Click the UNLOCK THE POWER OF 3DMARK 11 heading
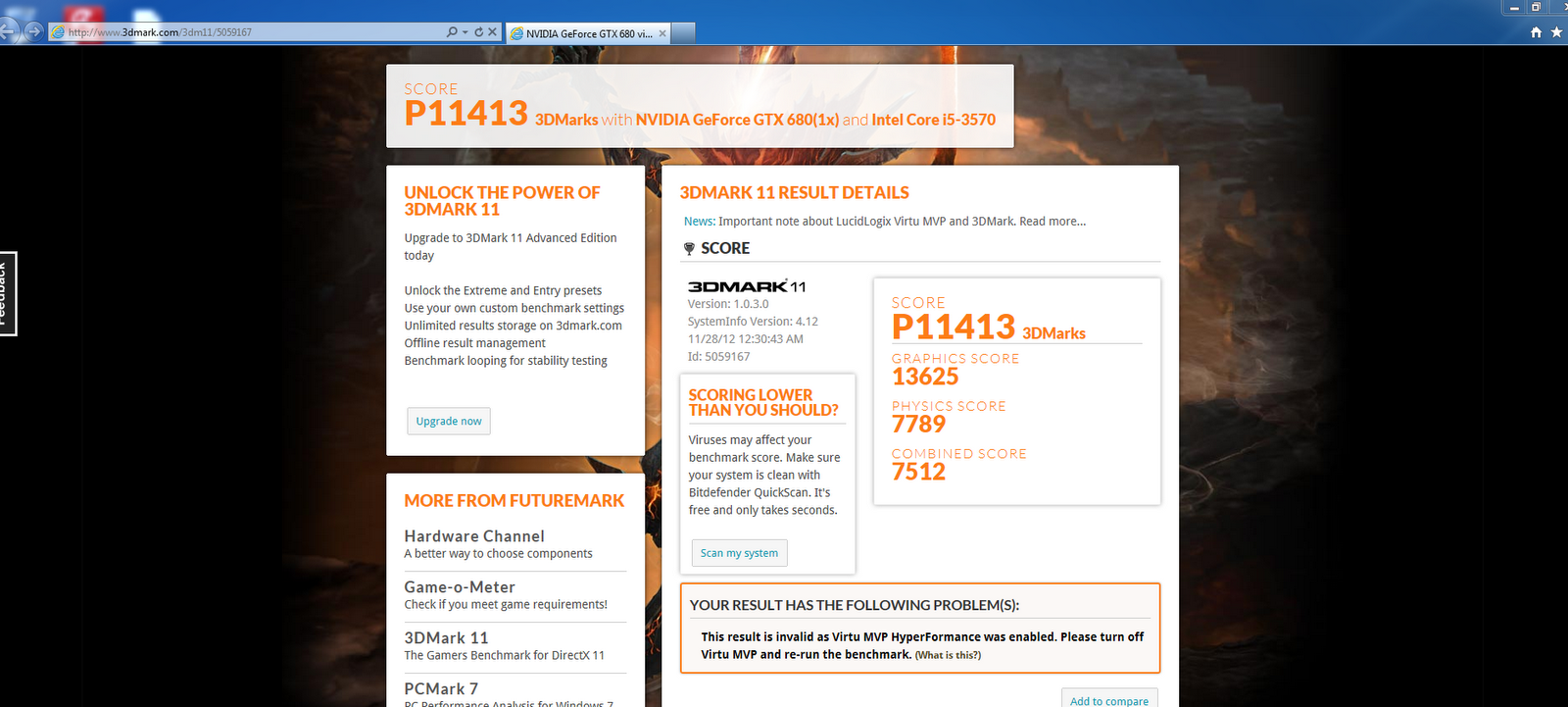 502,201
